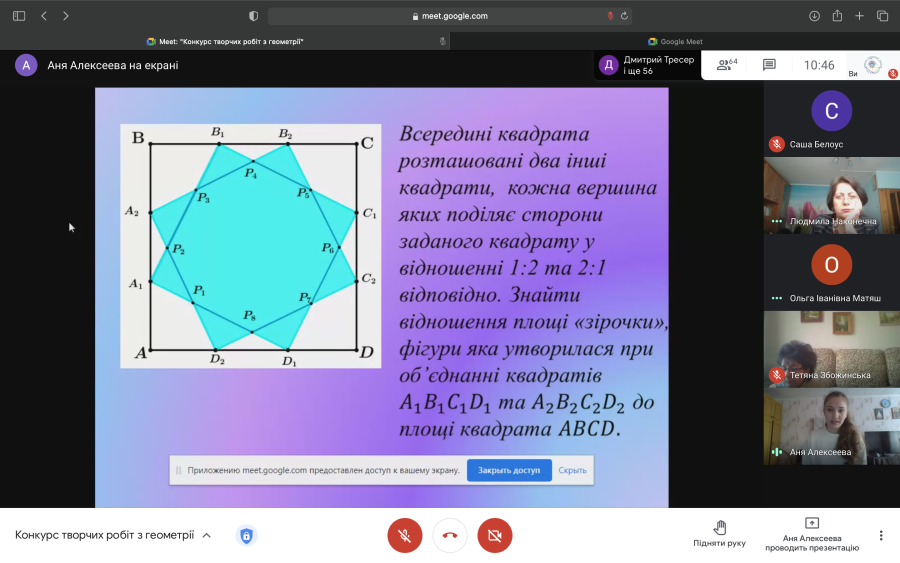Click the Закрыть доступ button
The height and width of the screenshot is (563, 900).
click(509, 470)
